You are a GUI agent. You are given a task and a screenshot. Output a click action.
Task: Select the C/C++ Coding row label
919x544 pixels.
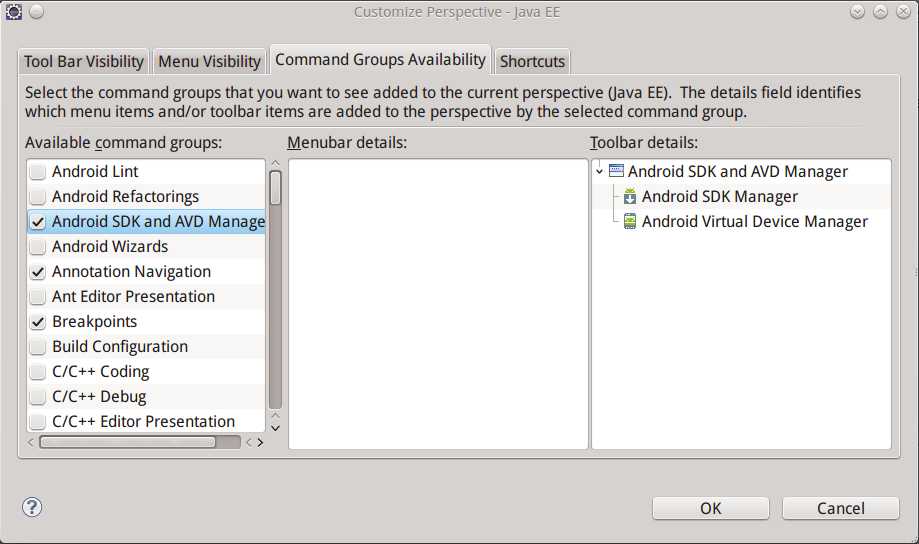[x=101, y=372]
